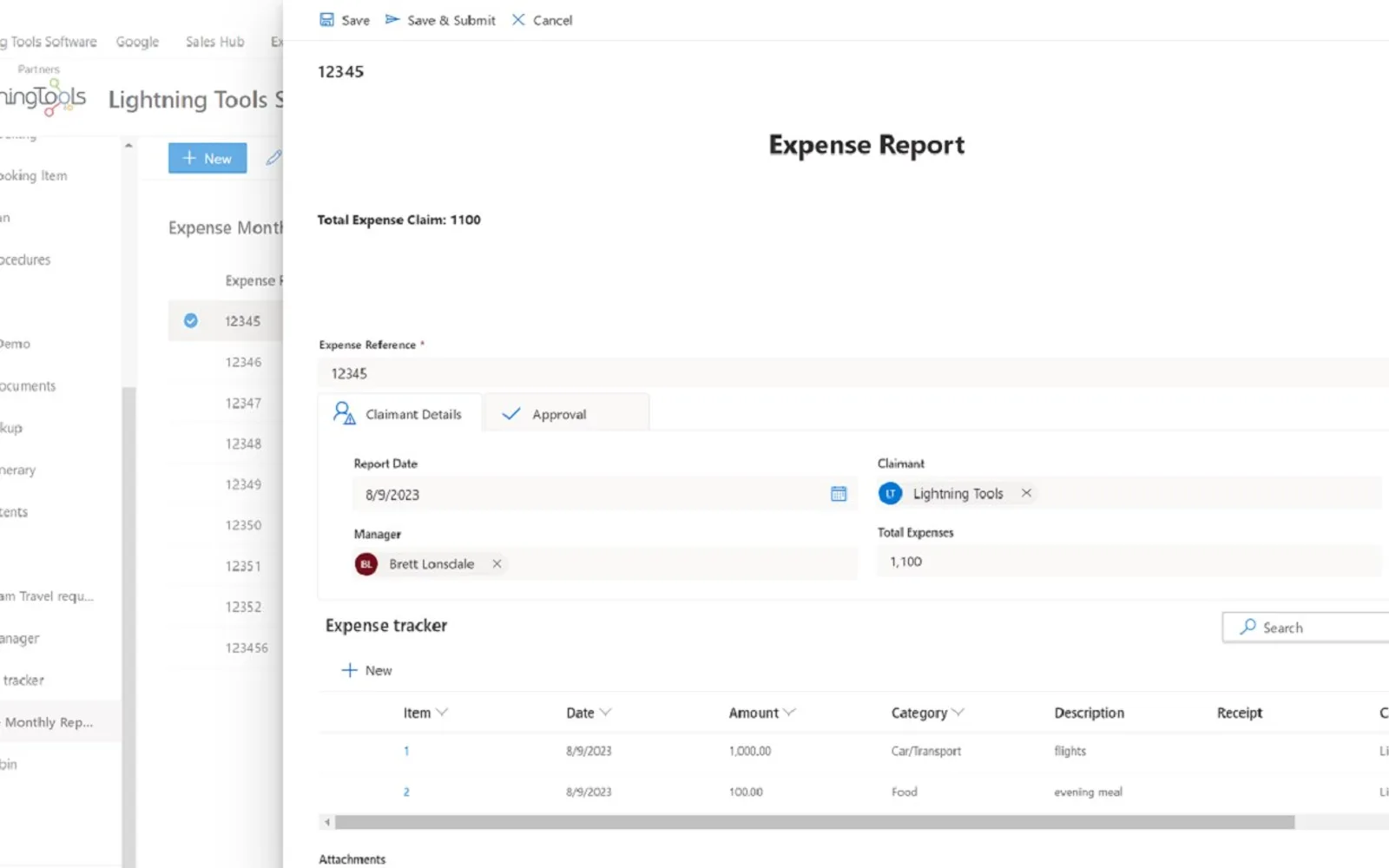Open expense tracker item 2
This screenshot has width=1389, height=868.
point(406,792)
